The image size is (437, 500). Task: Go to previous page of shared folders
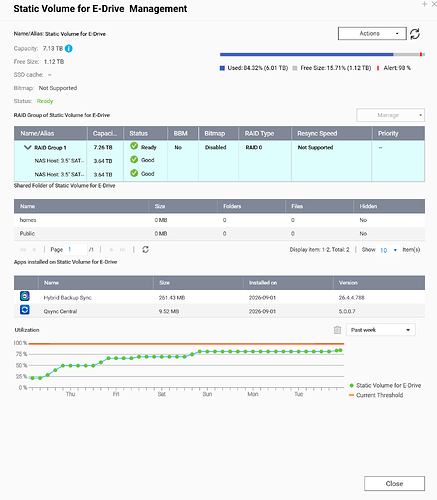34,250
